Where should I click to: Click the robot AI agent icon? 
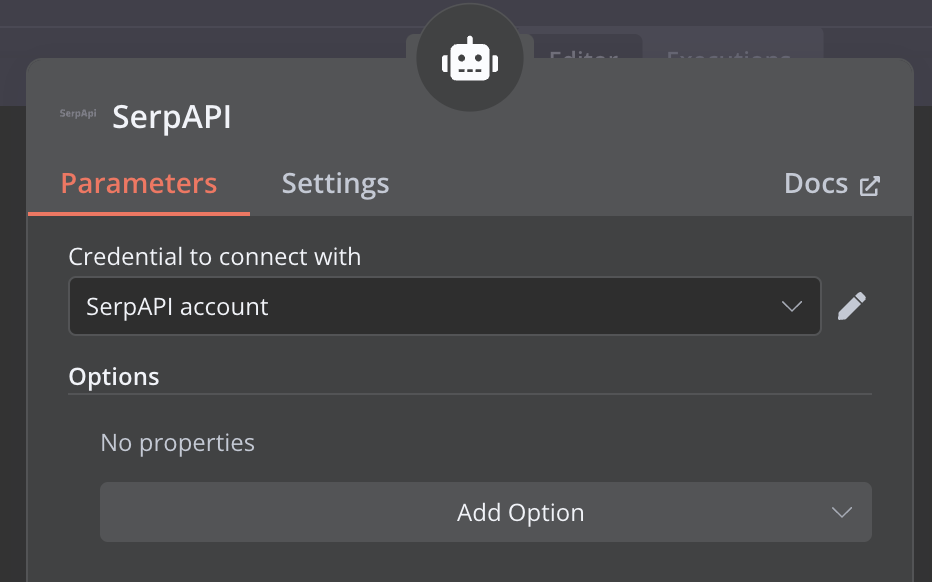click(469, 61)
